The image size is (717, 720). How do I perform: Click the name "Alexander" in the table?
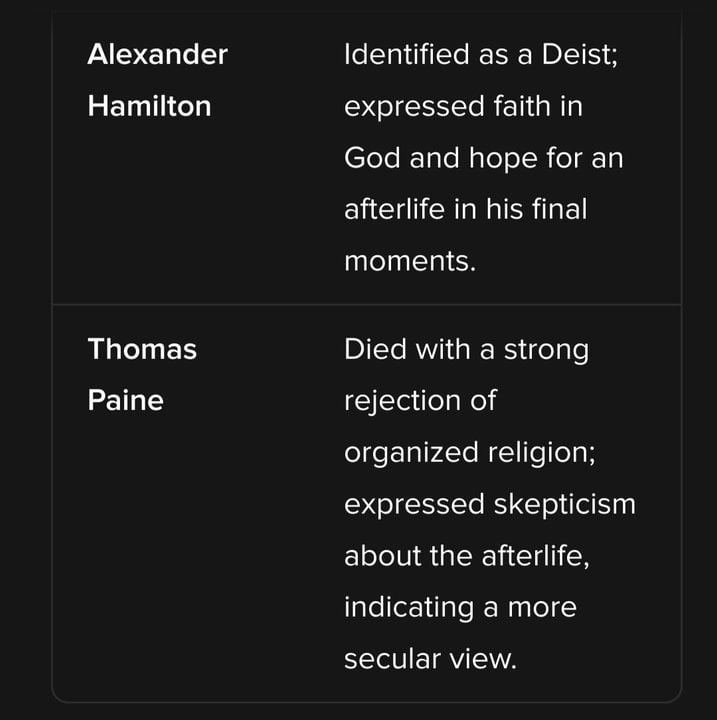[157, 54]
